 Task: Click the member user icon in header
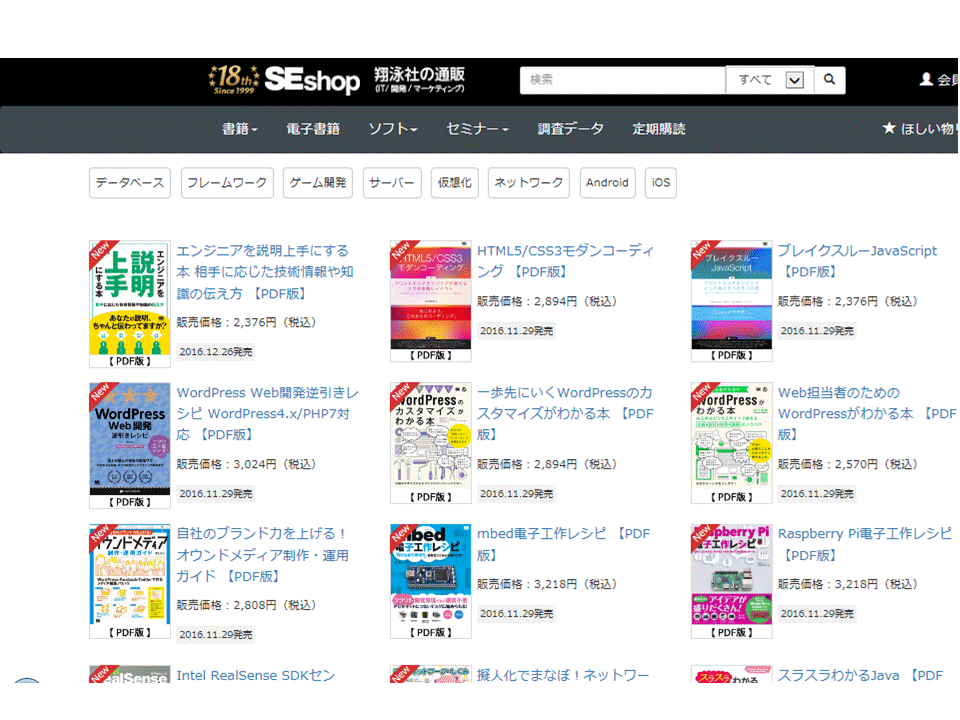click(x=926, y=79)
